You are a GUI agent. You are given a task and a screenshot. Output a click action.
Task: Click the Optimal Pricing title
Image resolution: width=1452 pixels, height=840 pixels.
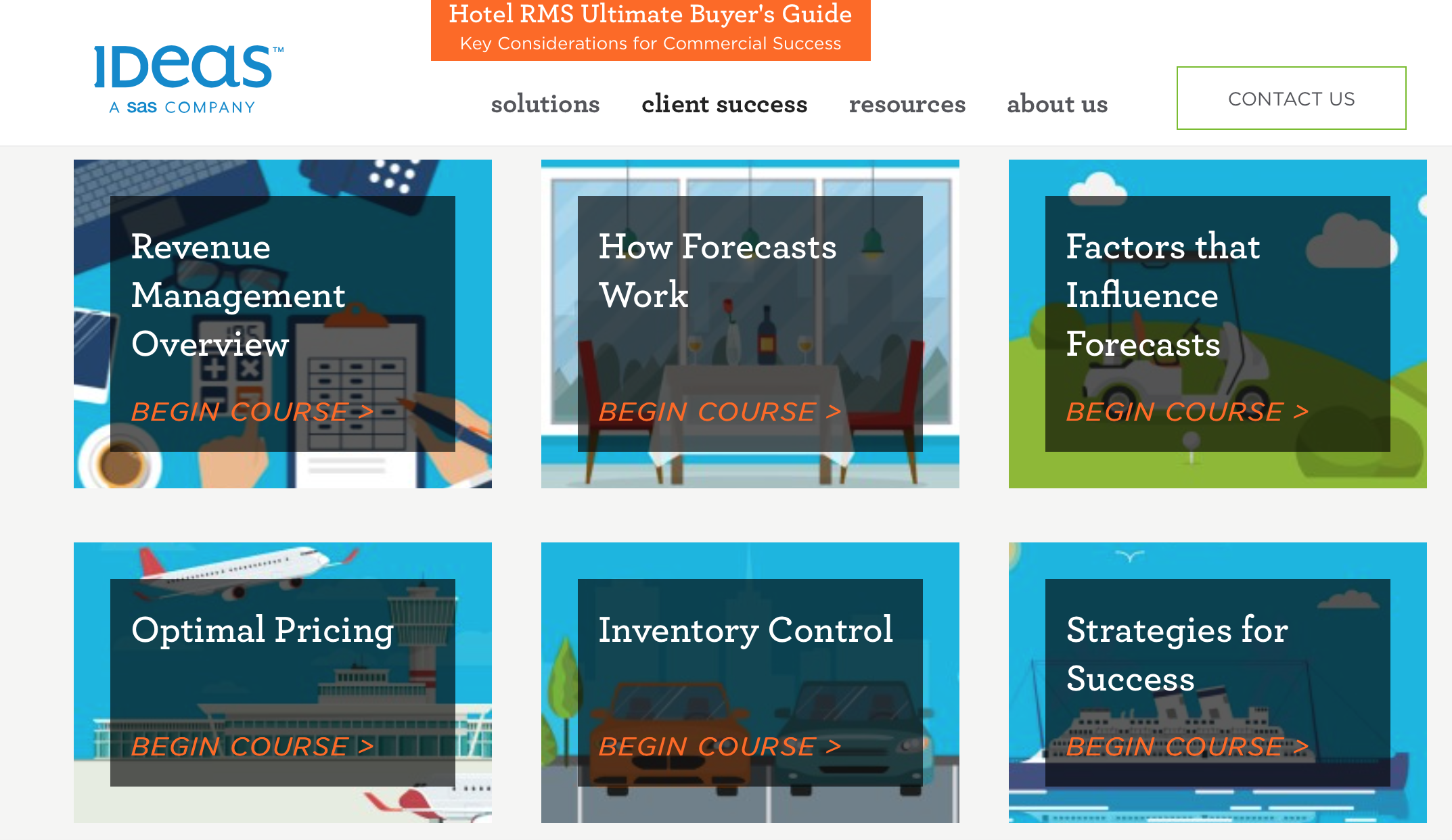click(263, 631)
